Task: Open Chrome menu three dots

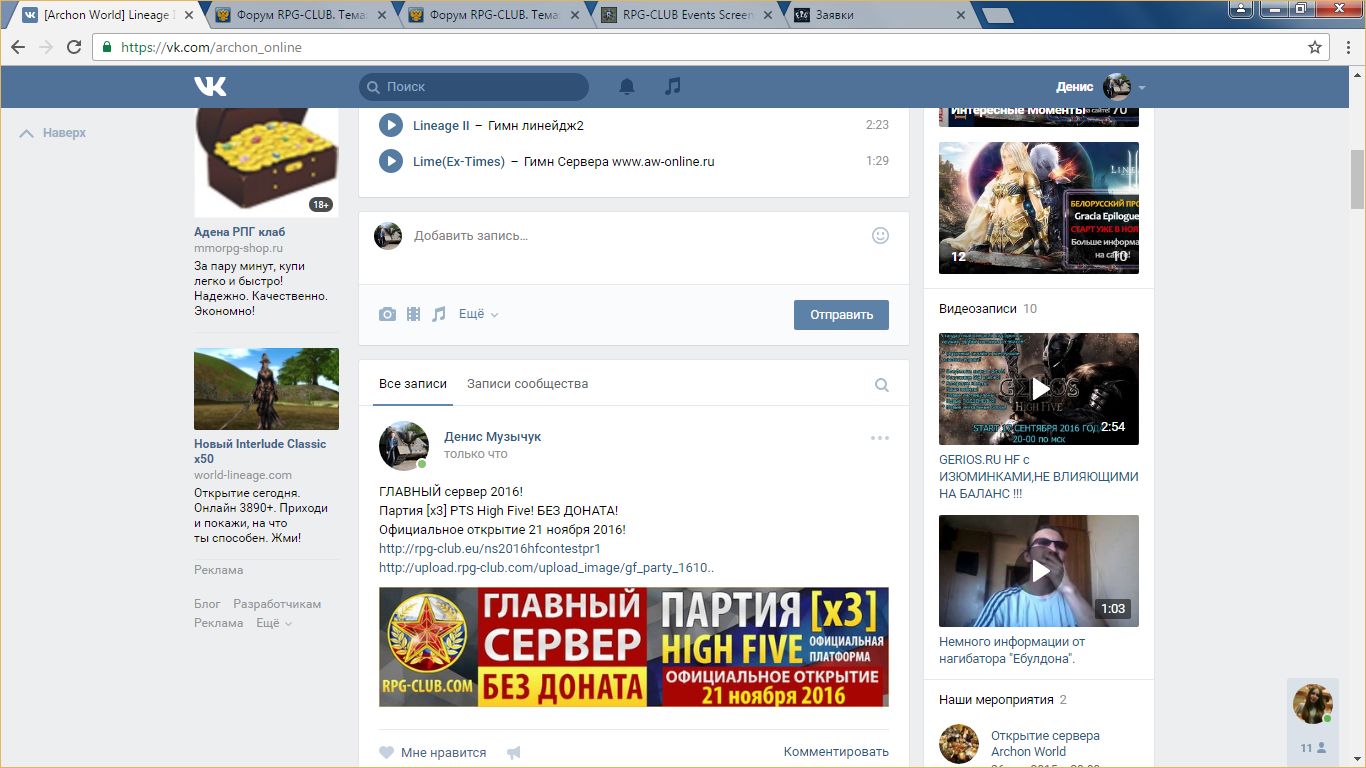Action: click(x=1346, y=47)
